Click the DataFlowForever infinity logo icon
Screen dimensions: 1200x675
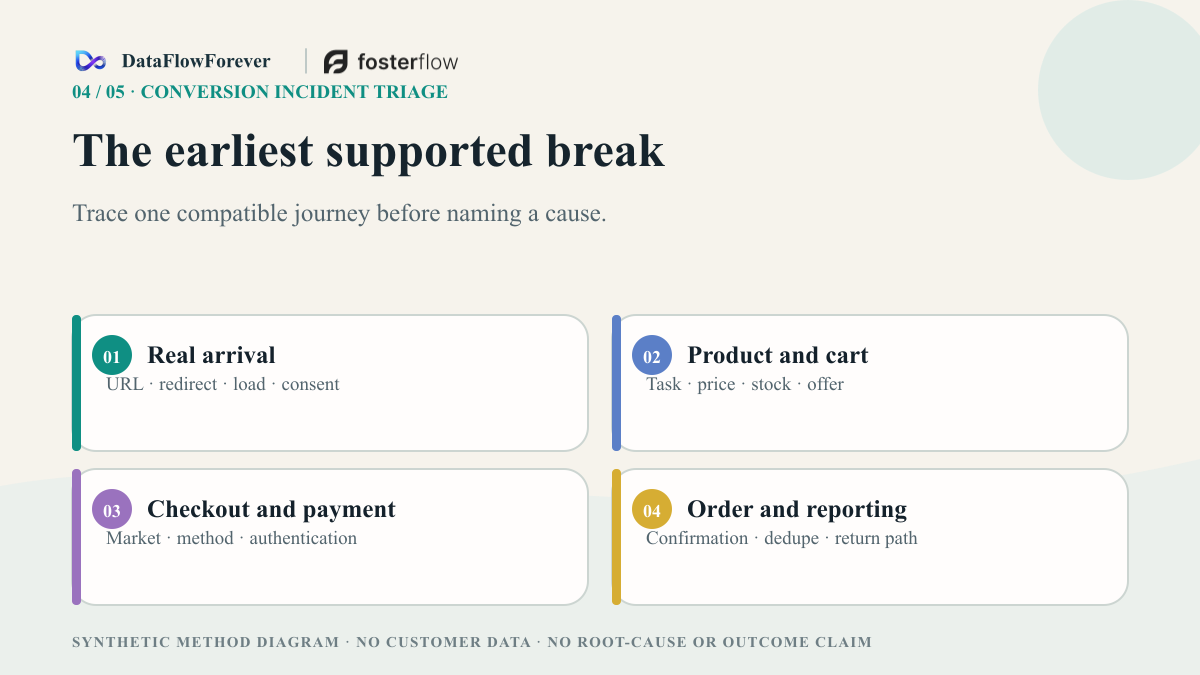pos(90,61)
